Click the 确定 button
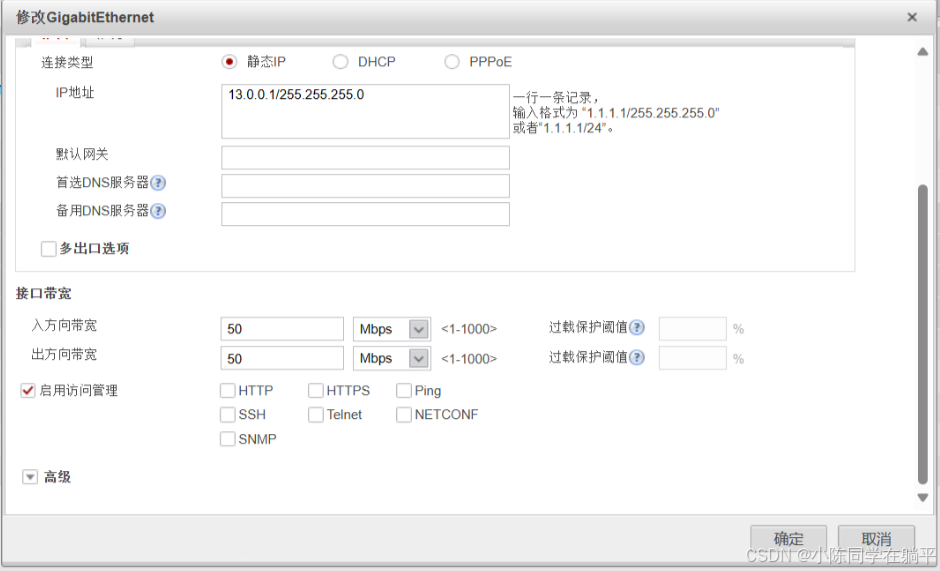 click(x=789, y=539)
